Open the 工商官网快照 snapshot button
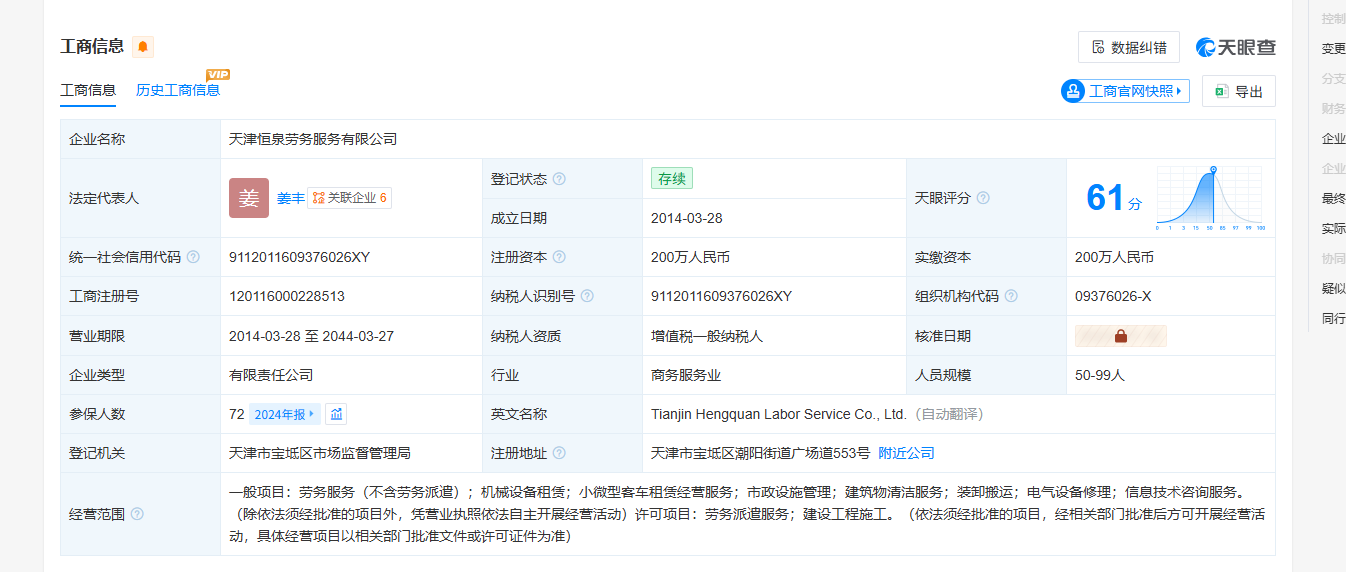 [1125, 91]
